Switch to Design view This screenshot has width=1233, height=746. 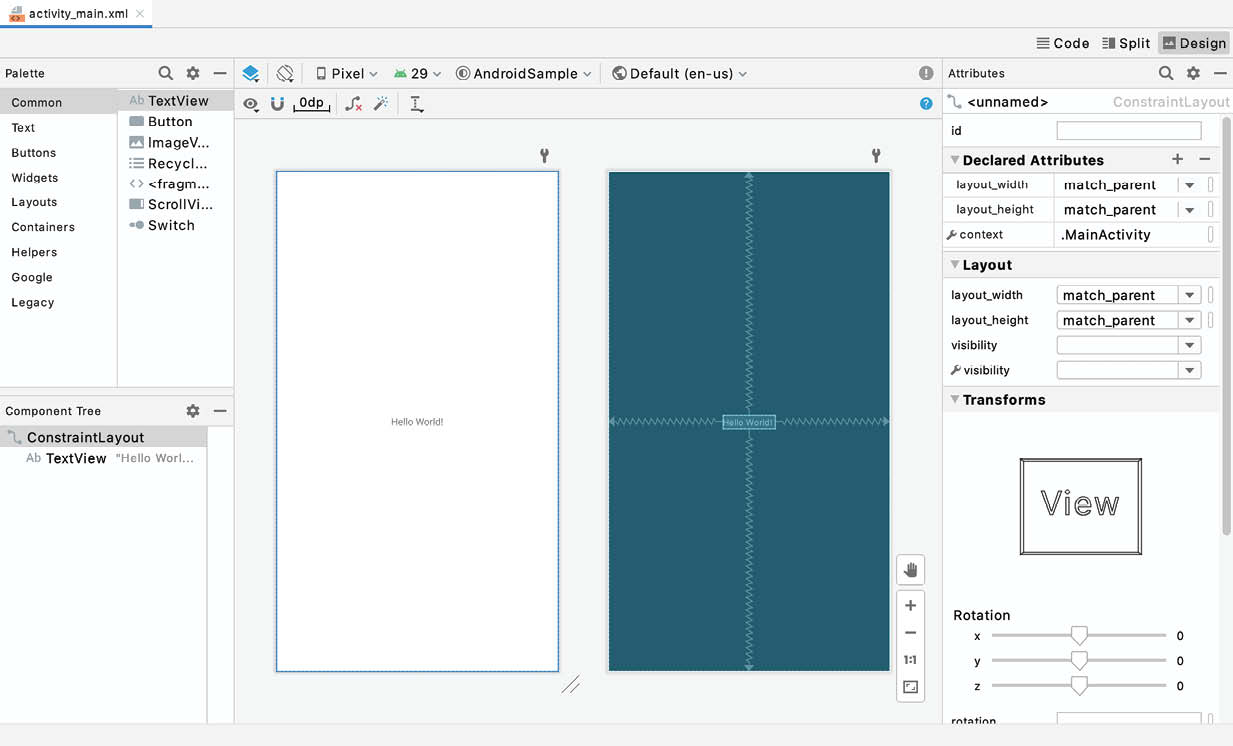pos(1194,43)
